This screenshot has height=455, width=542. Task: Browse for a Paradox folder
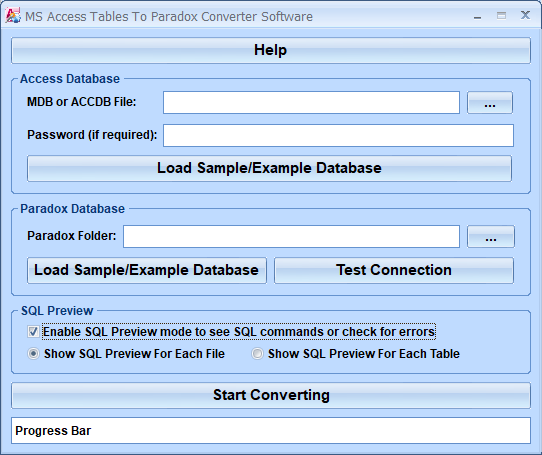point(490,236)
